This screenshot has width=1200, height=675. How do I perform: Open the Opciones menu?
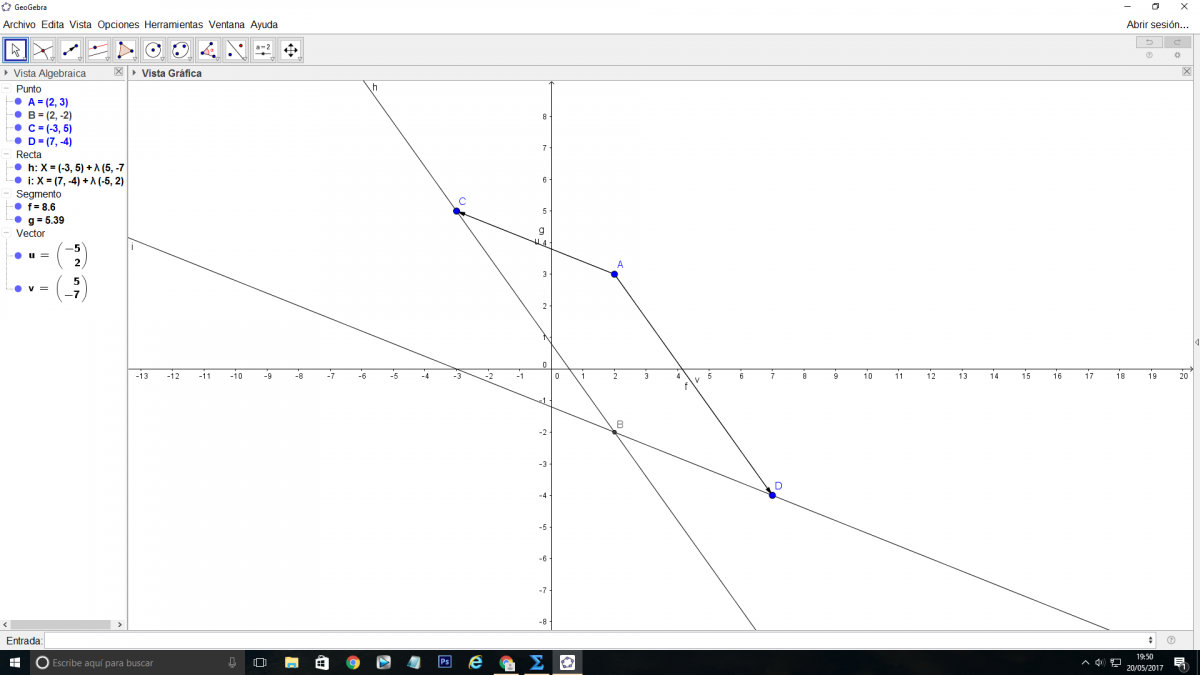118,24
